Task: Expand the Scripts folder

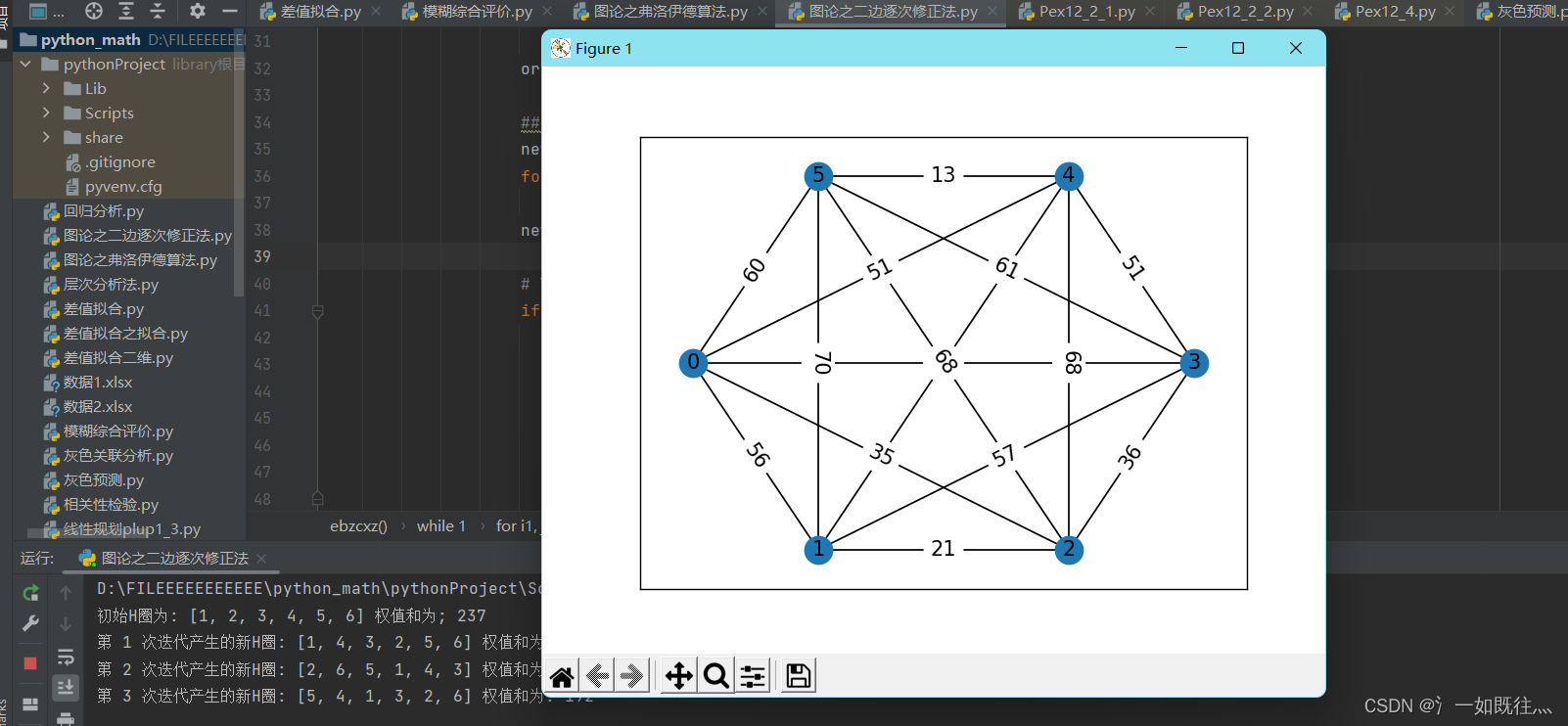Action: (46, 113)
